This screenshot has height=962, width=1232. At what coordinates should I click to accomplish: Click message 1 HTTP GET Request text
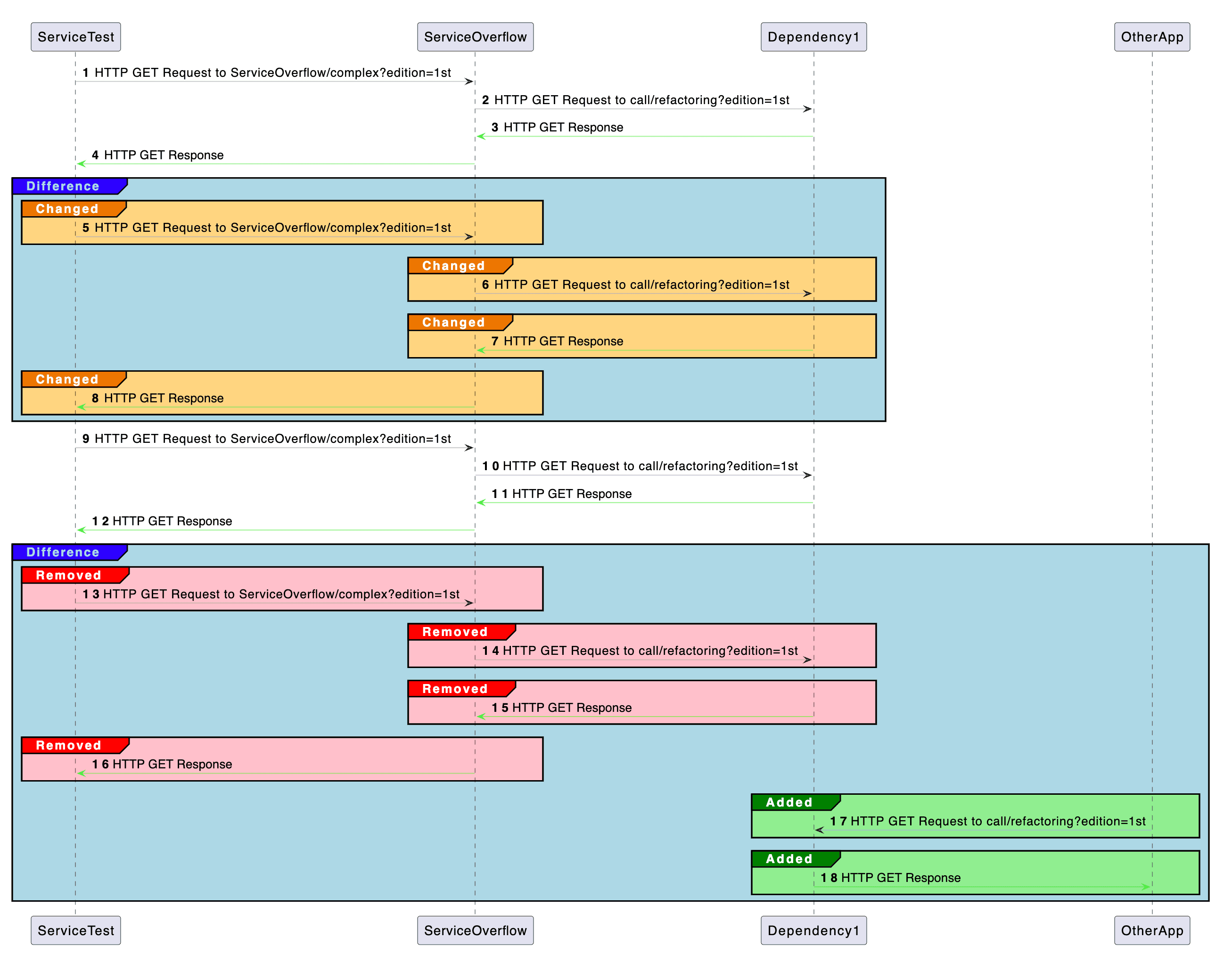271,73
